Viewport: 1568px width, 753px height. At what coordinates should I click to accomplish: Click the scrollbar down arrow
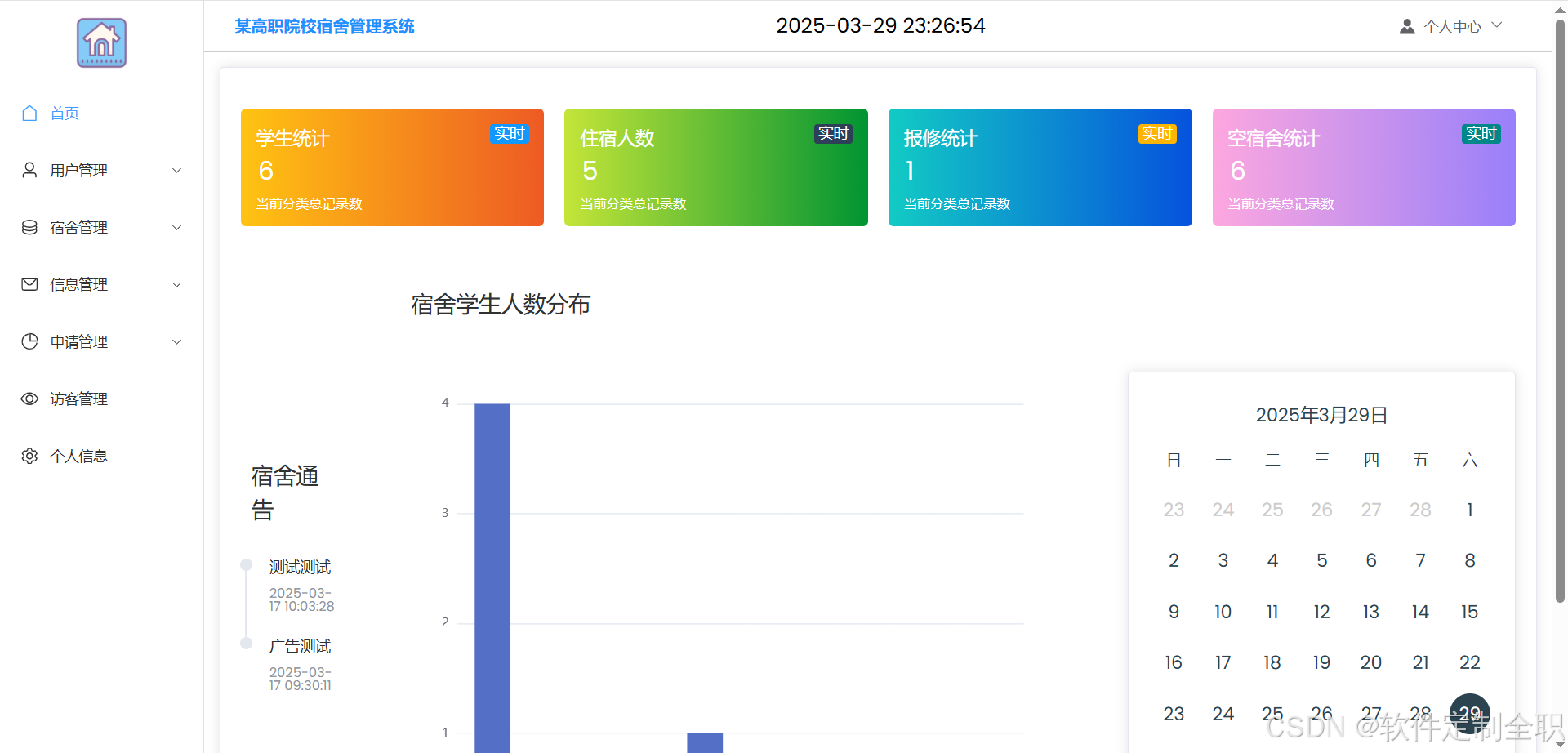[x=1560, y=745]
